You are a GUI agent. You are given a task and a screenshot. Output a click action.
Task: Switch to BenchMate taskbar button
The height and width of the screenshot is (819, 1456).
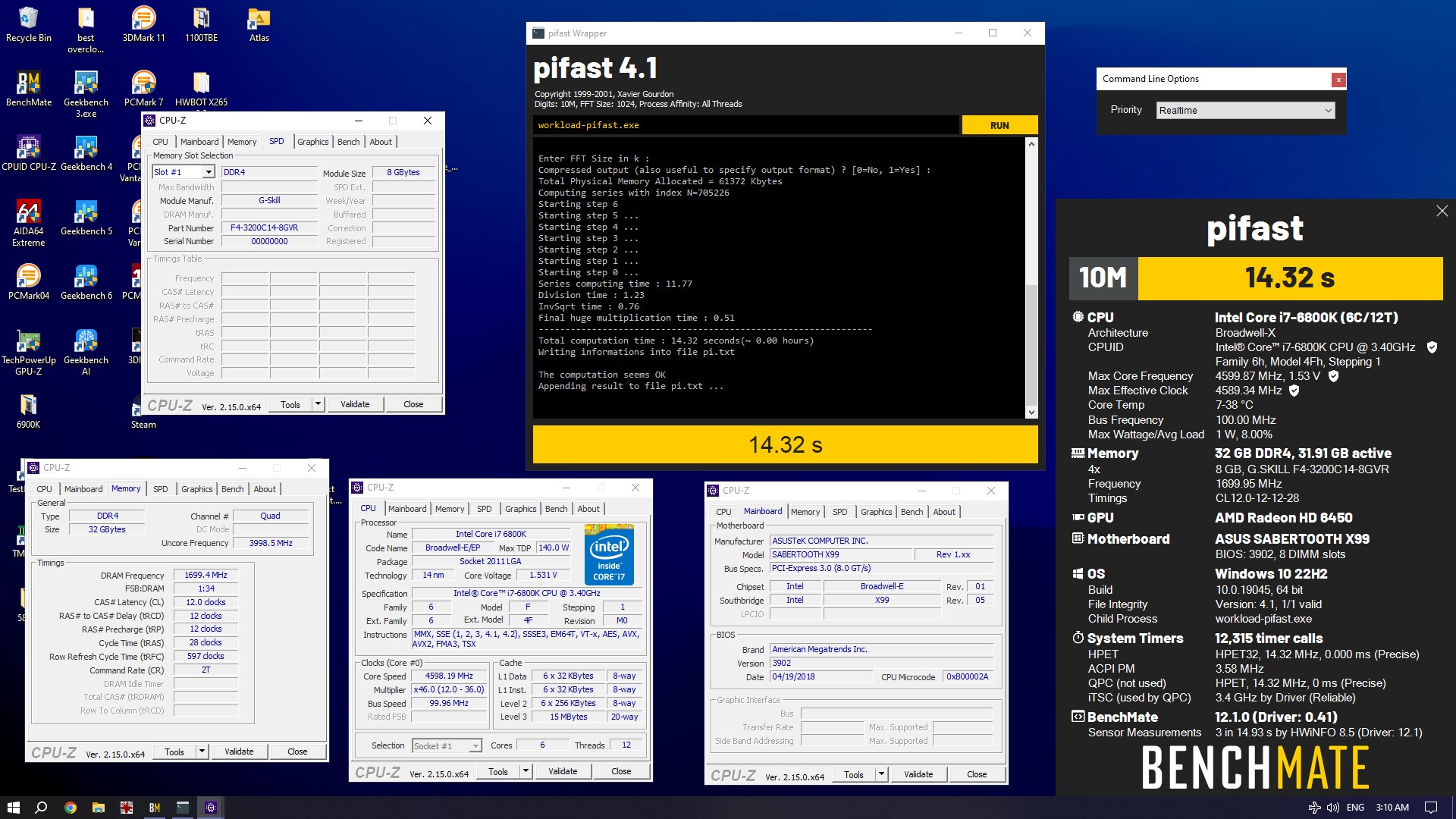click(x=155, y=808)
